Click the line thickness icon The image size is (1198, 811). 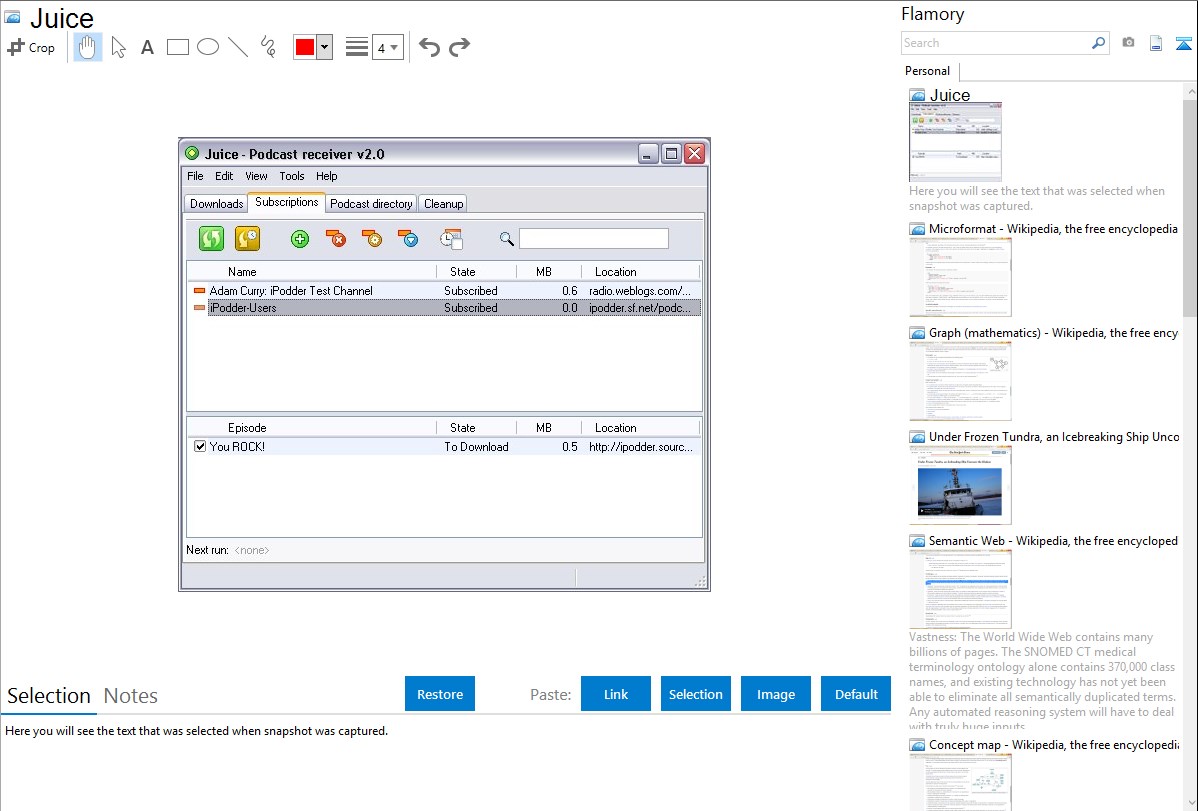357,47
